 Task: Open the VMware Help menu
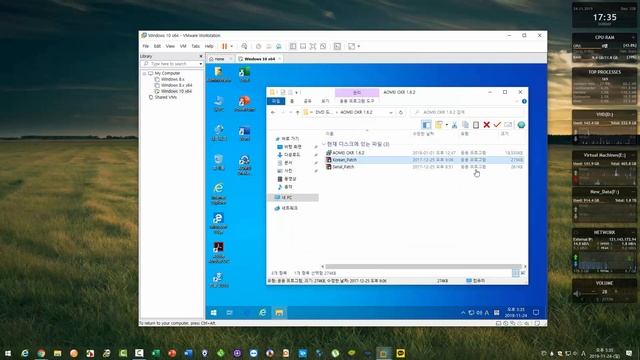tap(209, 47)
